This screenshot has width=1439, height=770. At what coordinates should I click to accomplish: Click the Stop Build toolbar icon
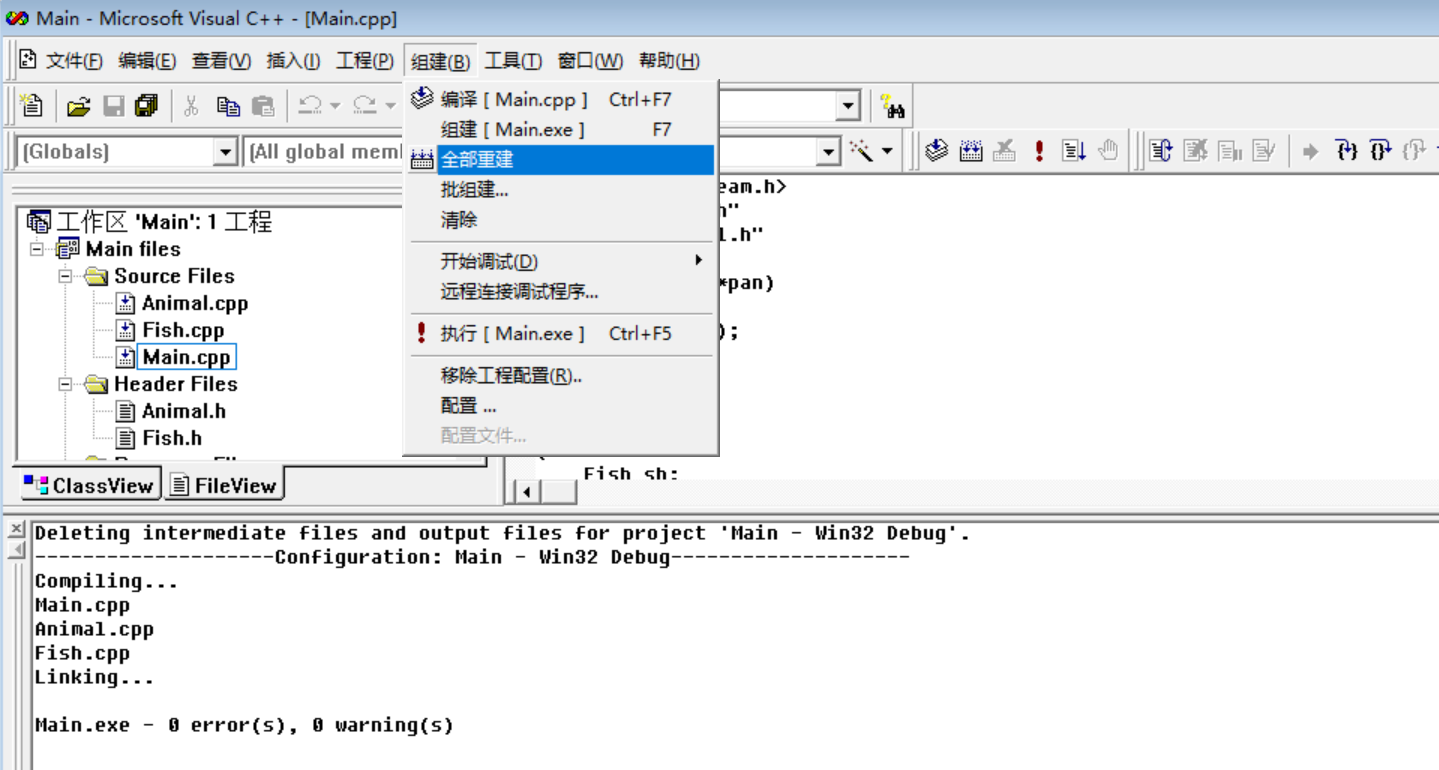pos(1005,151)
